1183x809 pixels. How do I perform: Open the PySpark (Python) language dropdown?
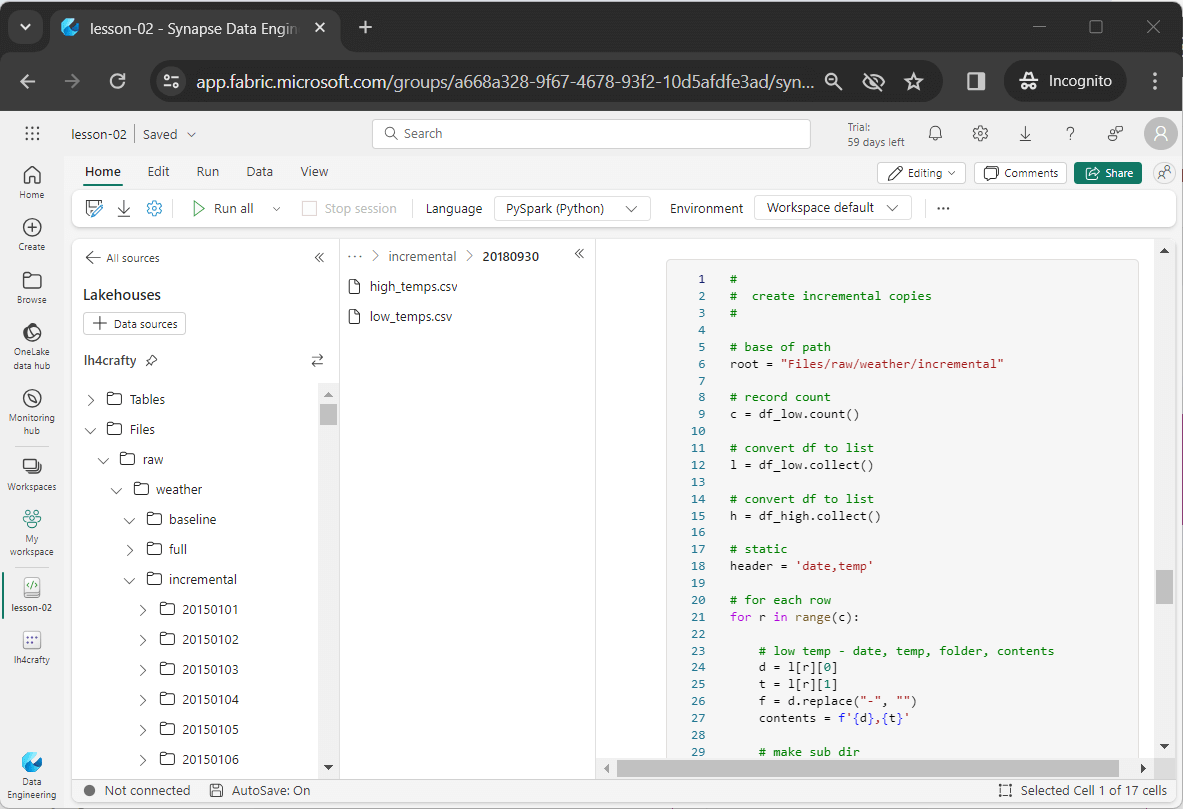572,208
